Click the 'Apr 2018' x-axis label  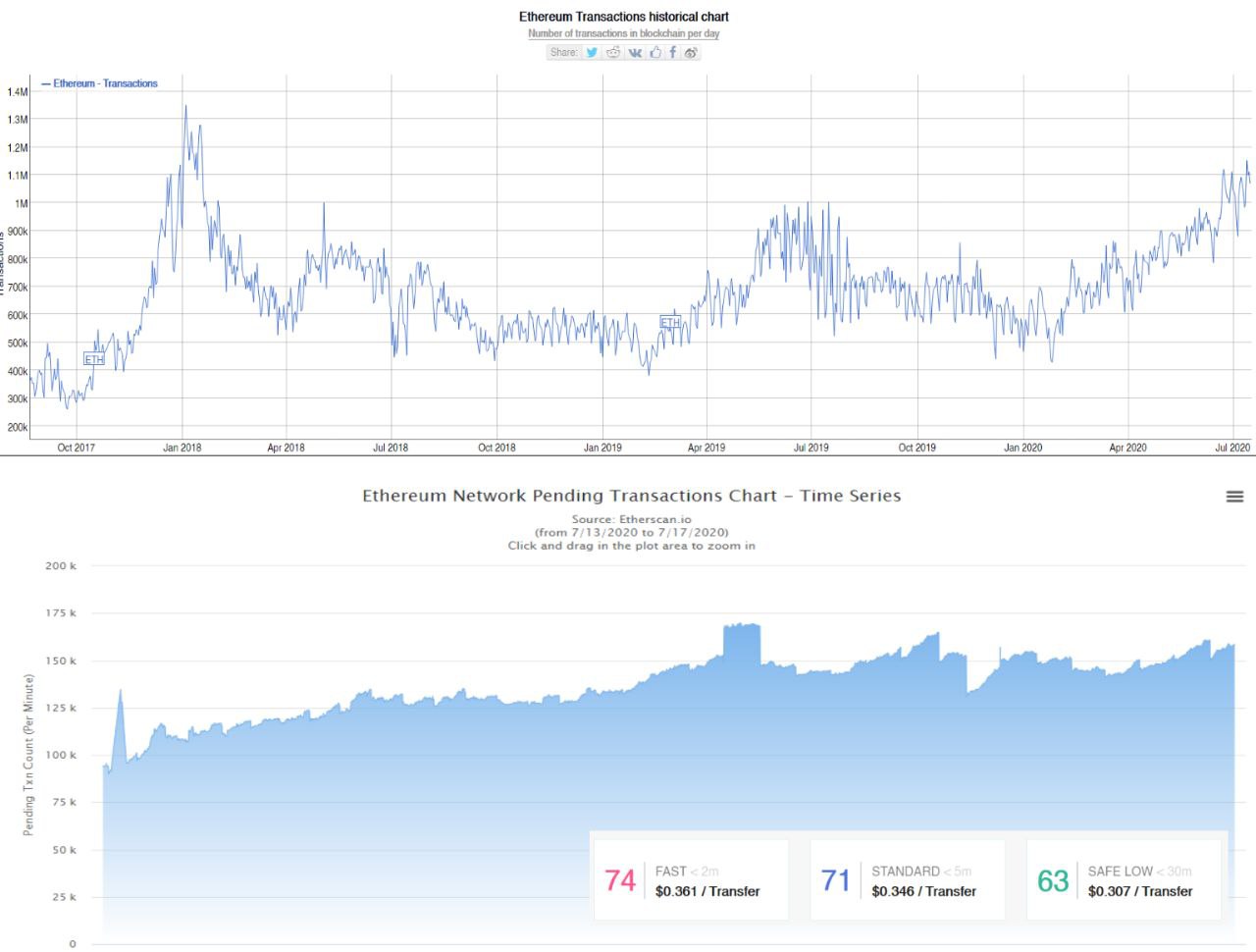[x=286, y=448]
